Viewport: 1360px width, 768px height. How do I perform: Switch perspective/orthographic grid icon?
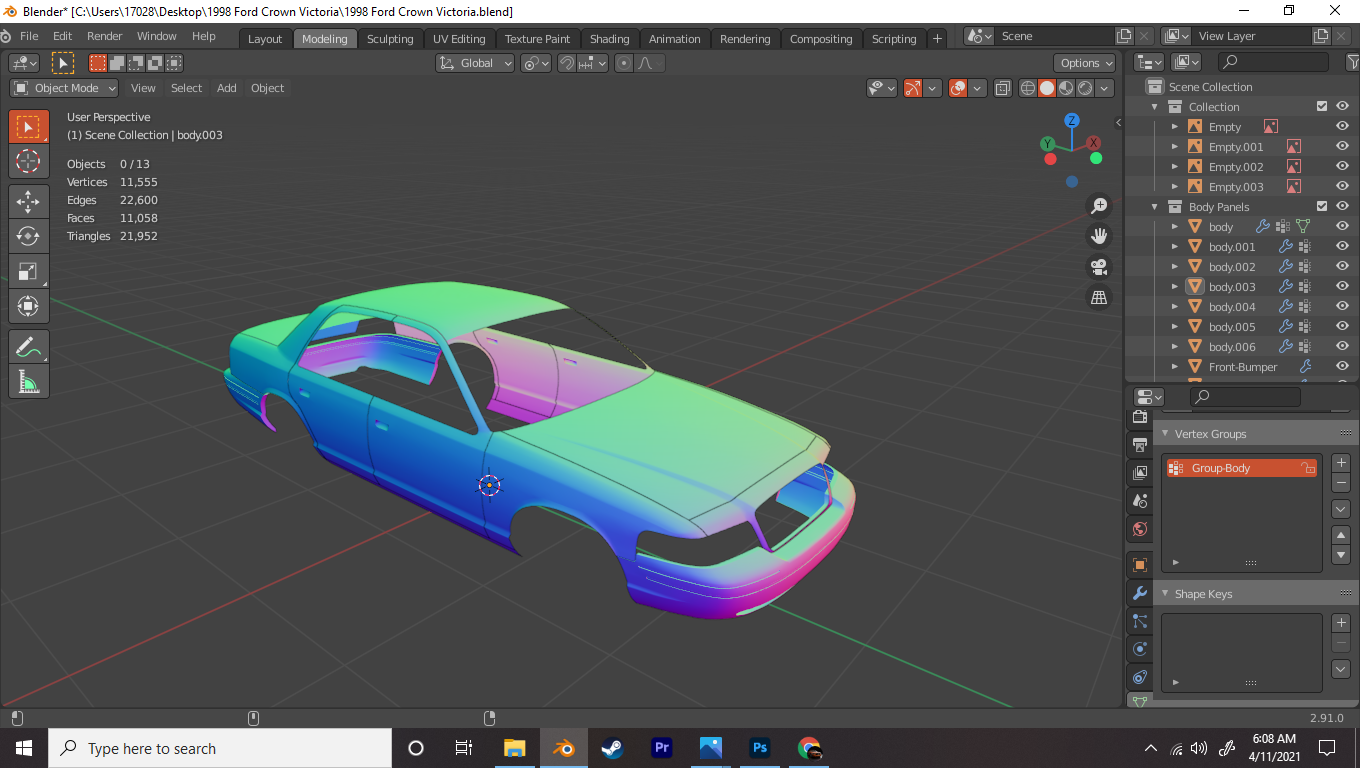tap(1099, 297)
